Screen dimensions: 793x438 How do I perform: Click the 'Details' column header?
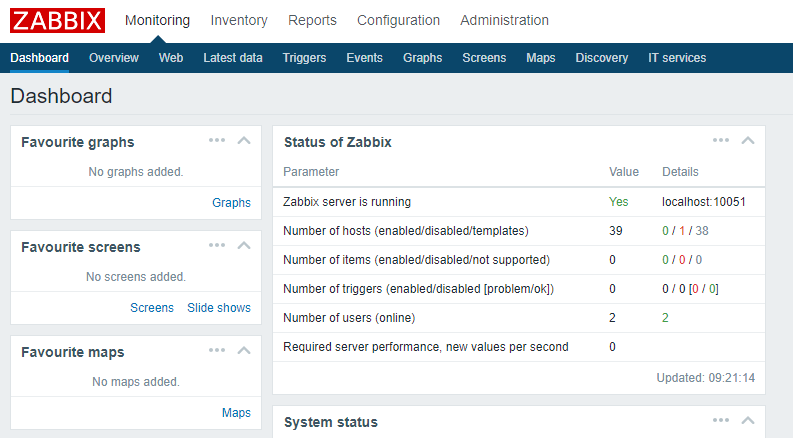point(680,172)
